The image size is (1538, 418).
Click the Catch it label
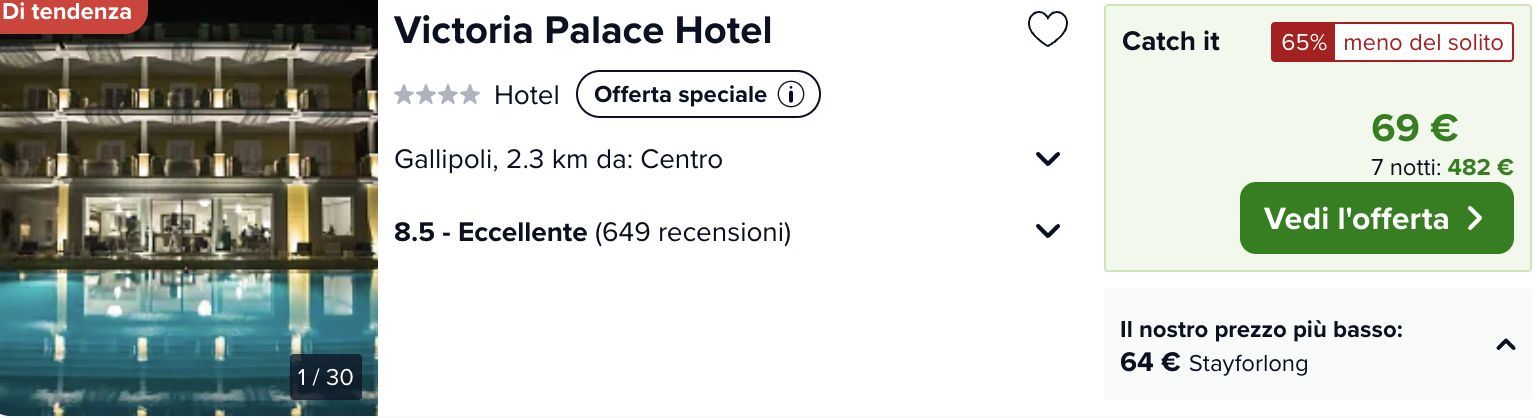click(1171, 42)
